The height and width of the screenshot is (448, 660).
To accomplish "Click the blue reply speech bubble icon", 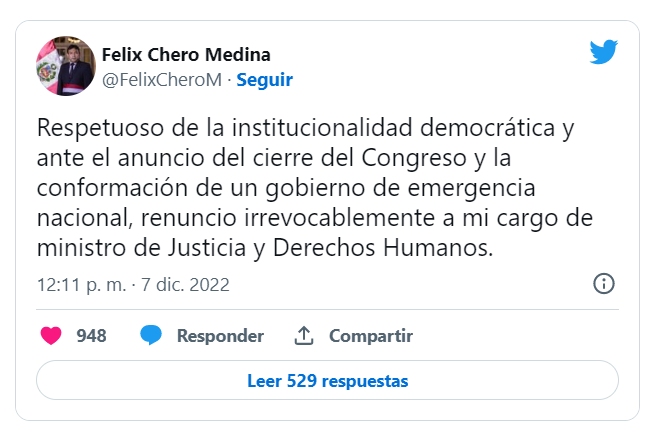I will [x=151, y=336].
